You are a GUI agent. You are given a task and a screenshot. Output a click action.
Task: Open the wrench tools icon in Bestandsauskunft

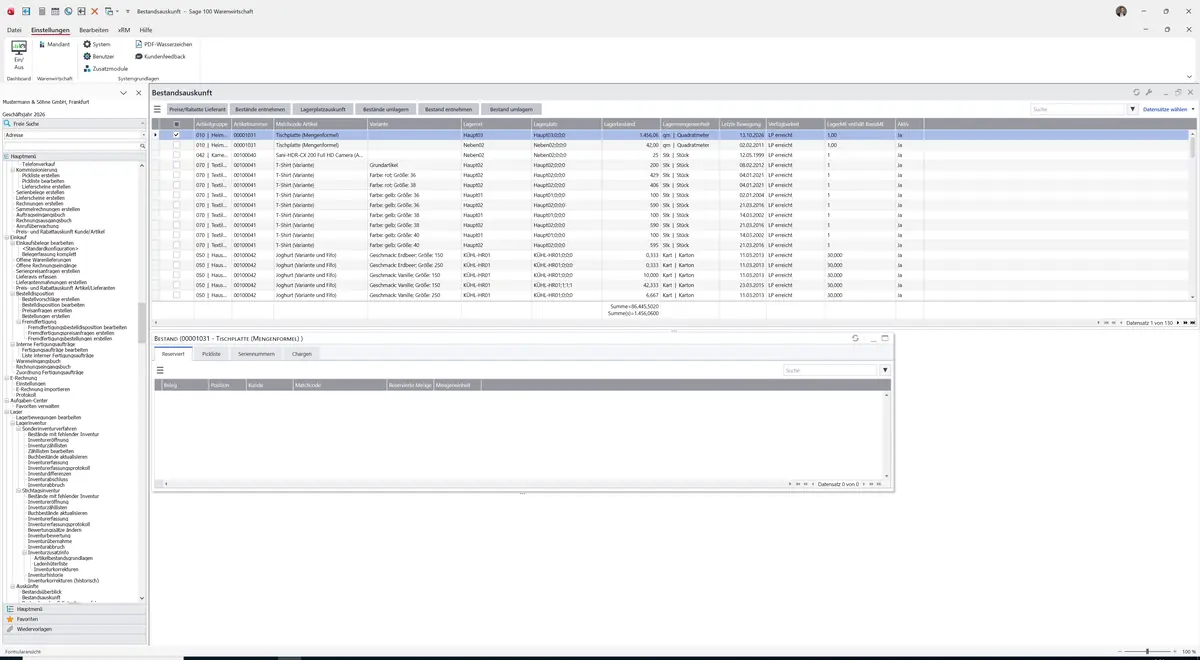click(x=1149, y=92)
